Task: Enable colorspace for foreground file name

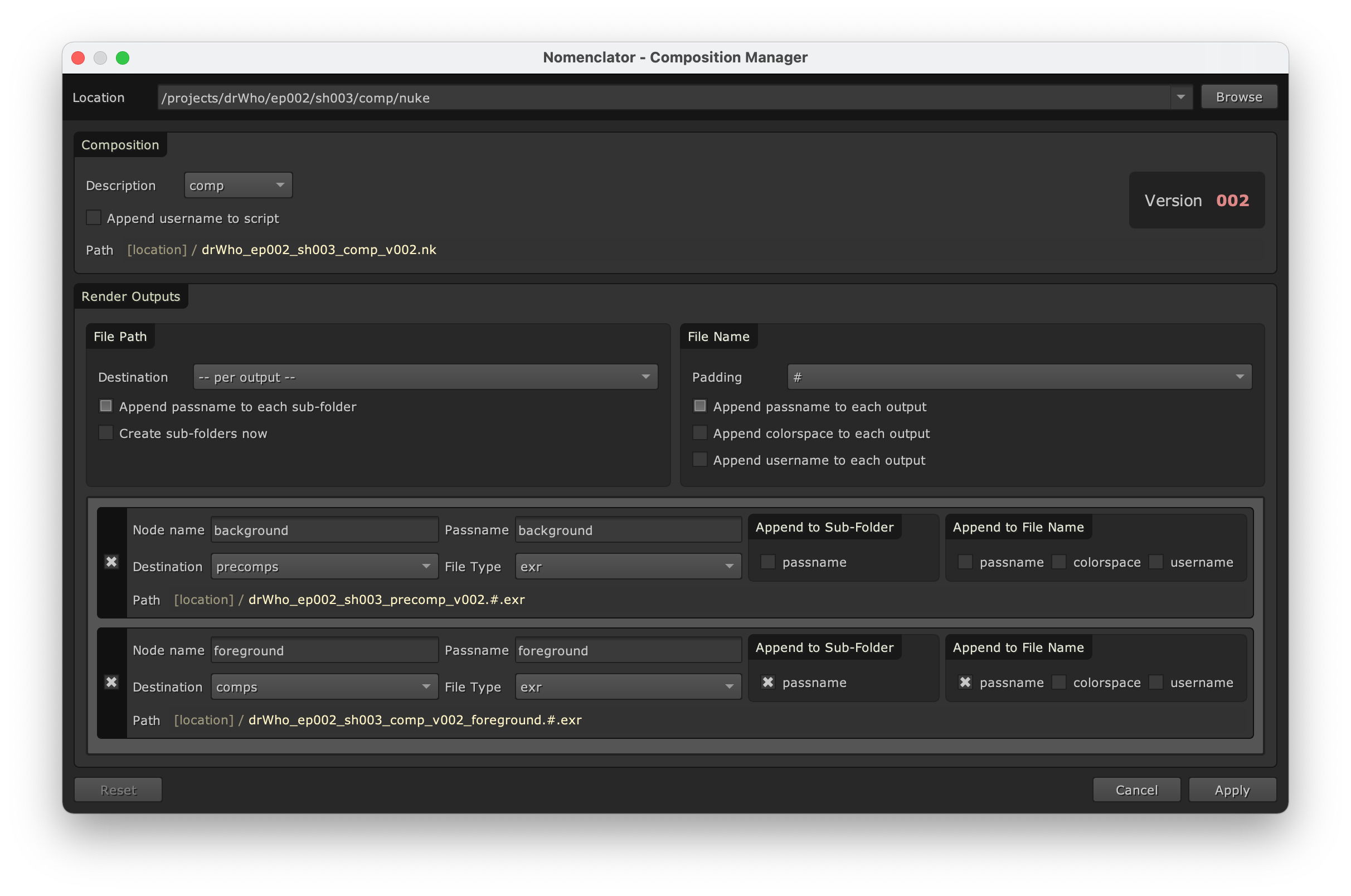Action: pos(1059,682)
